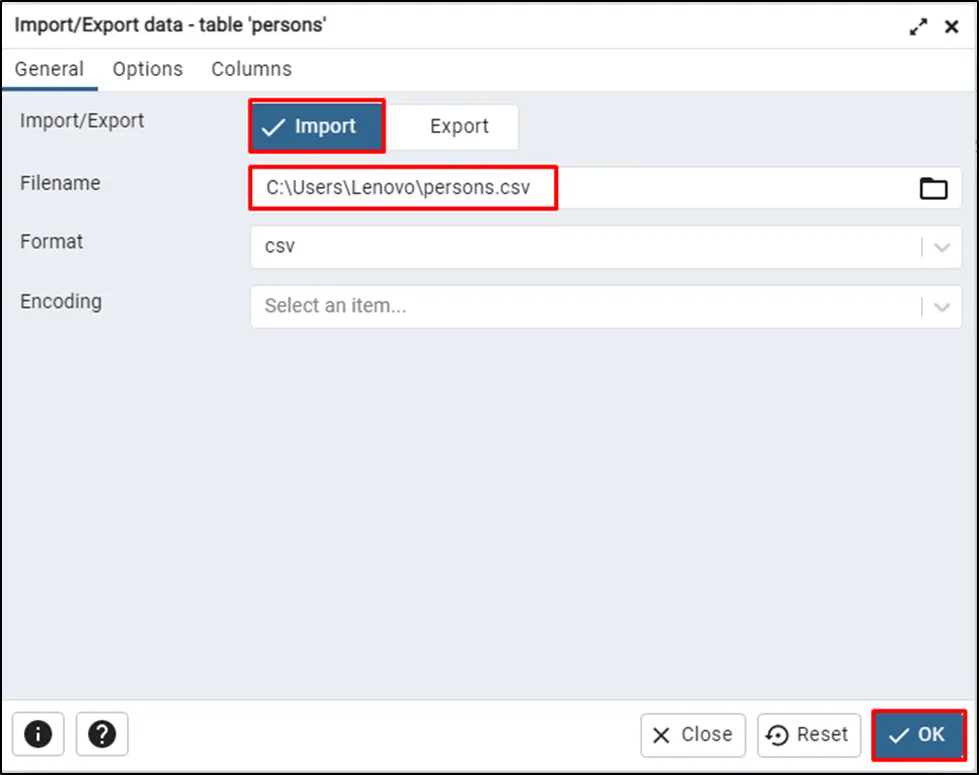Switch to the General tab
This screenshot has height=775, width=979.
(49, 69)
